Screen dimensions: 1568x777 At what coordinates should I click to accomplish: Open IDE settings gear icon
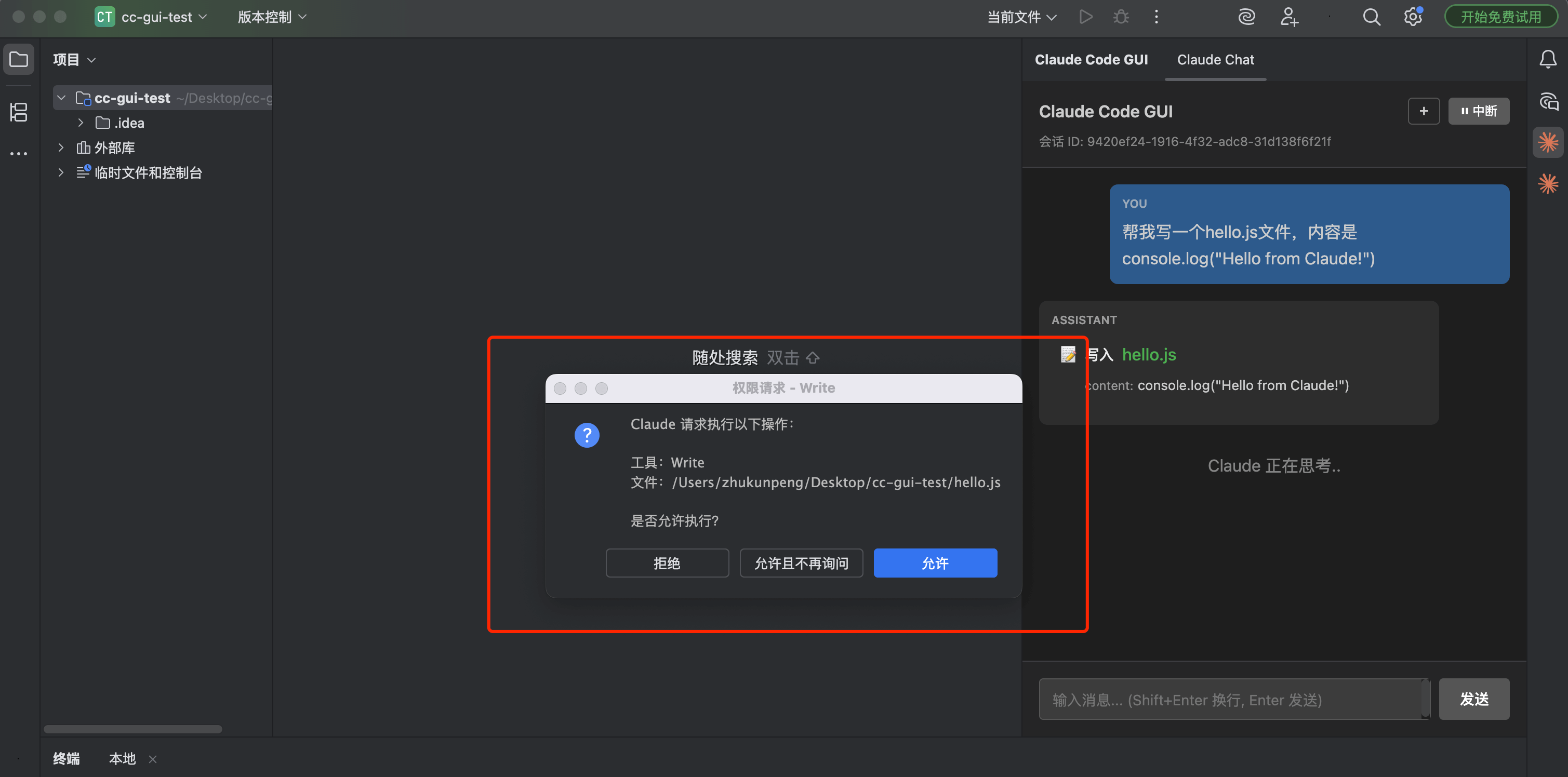[1413, 17]
